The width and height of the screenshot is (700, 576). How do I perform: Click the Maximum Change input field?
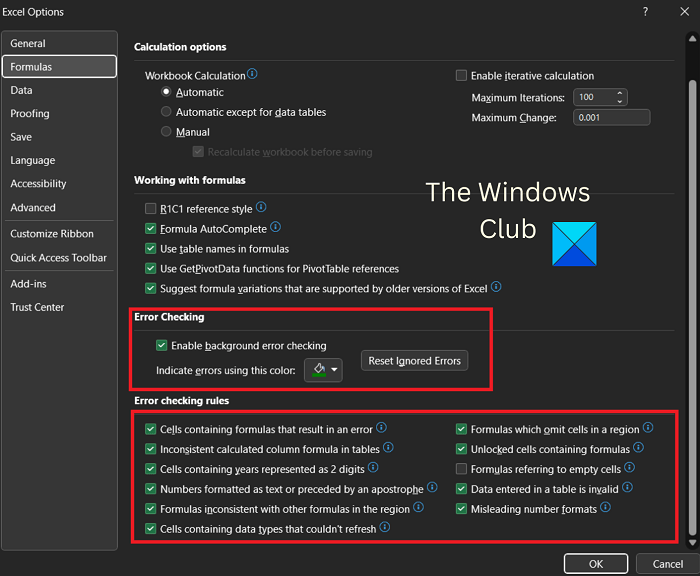(612, 117)
